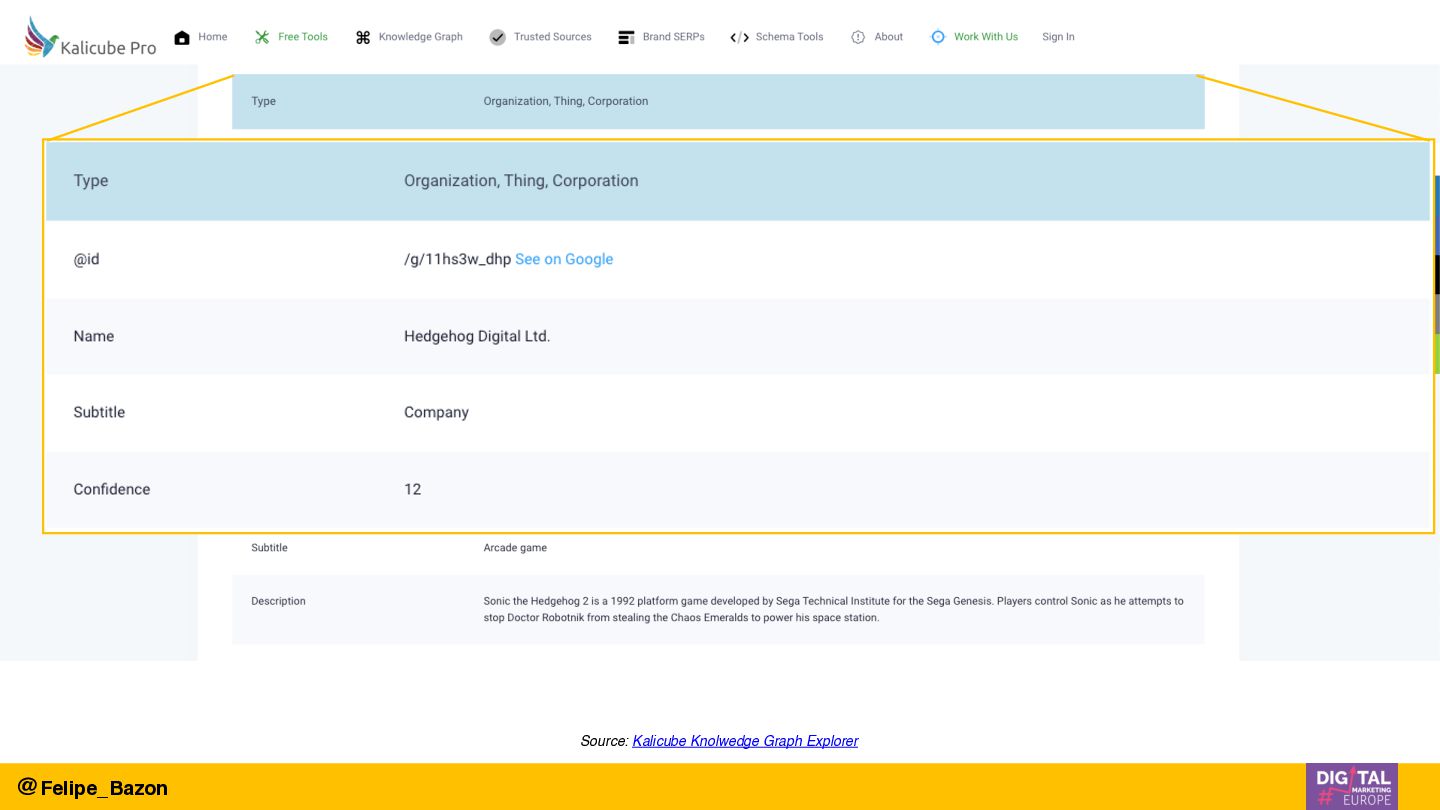This screenshot has width=1440, height=810.
Task: Click the About info icon
Action: coord(858,37)
